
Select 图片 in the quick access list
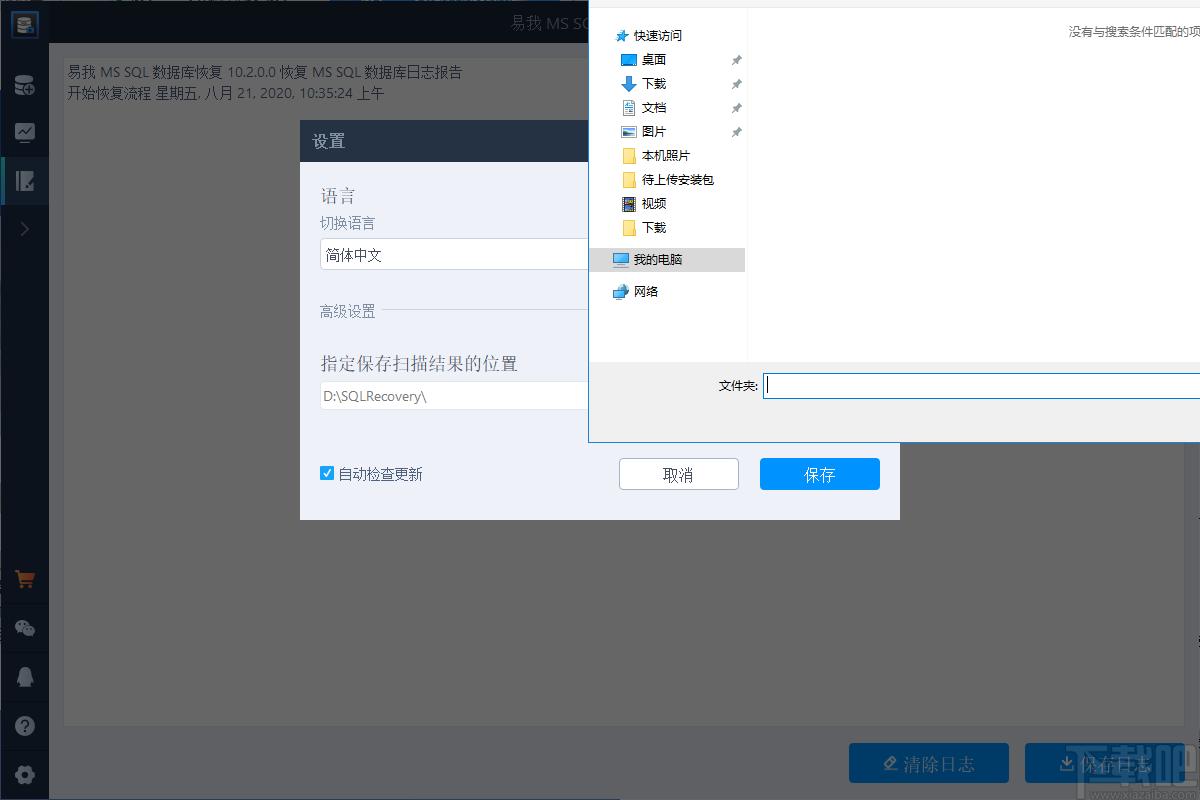tap(654, 131)
